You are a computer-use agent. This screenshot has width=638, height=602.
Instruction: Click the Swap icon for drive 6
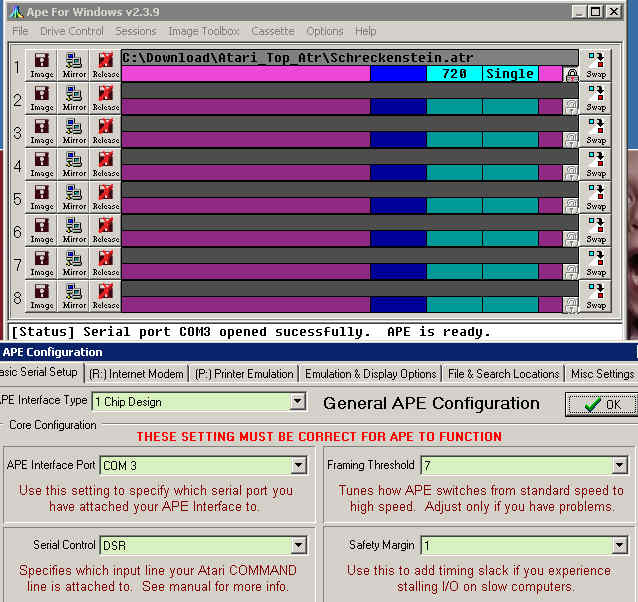(596, 230)
